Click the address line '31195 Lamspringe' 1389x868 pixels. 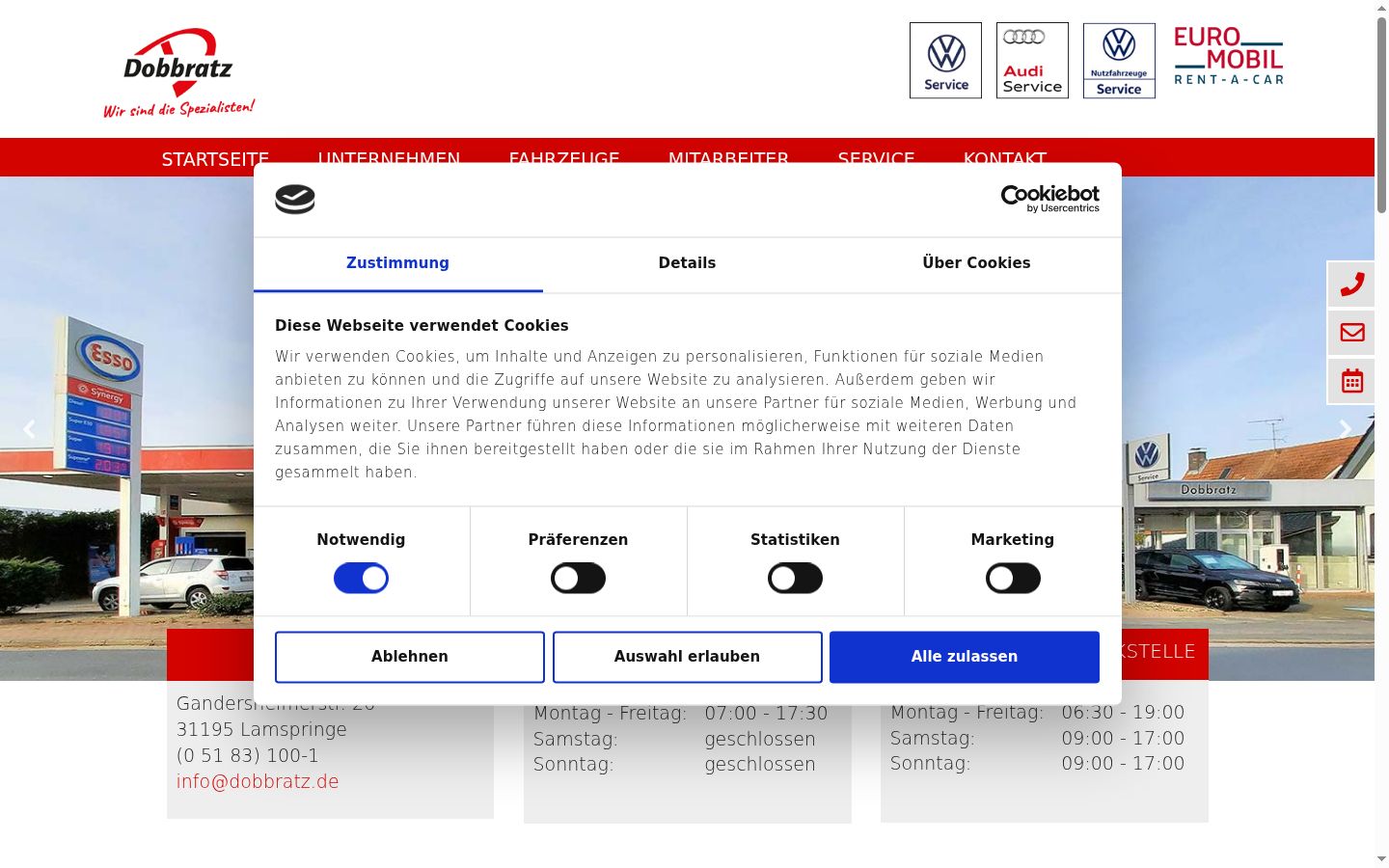tap(261, 729)
